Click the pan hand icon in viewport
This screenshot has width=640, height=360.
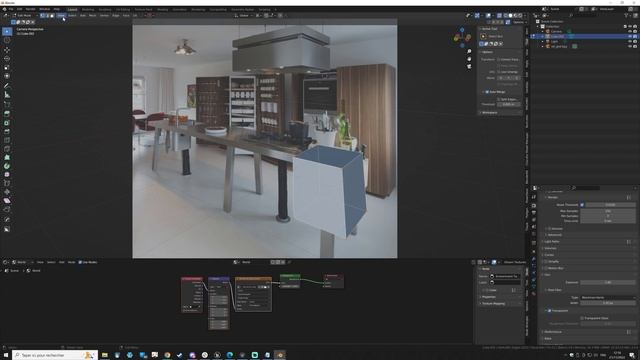tap(469, 59)
